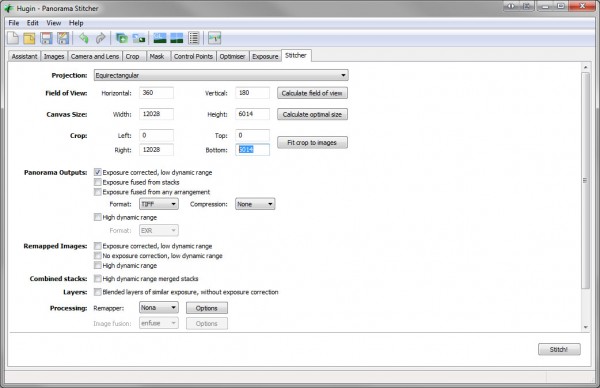Check No exposure correction, low dynamic range
This screenshot has height=388, width=600.
pyautogui.click(x=98, y=256)
